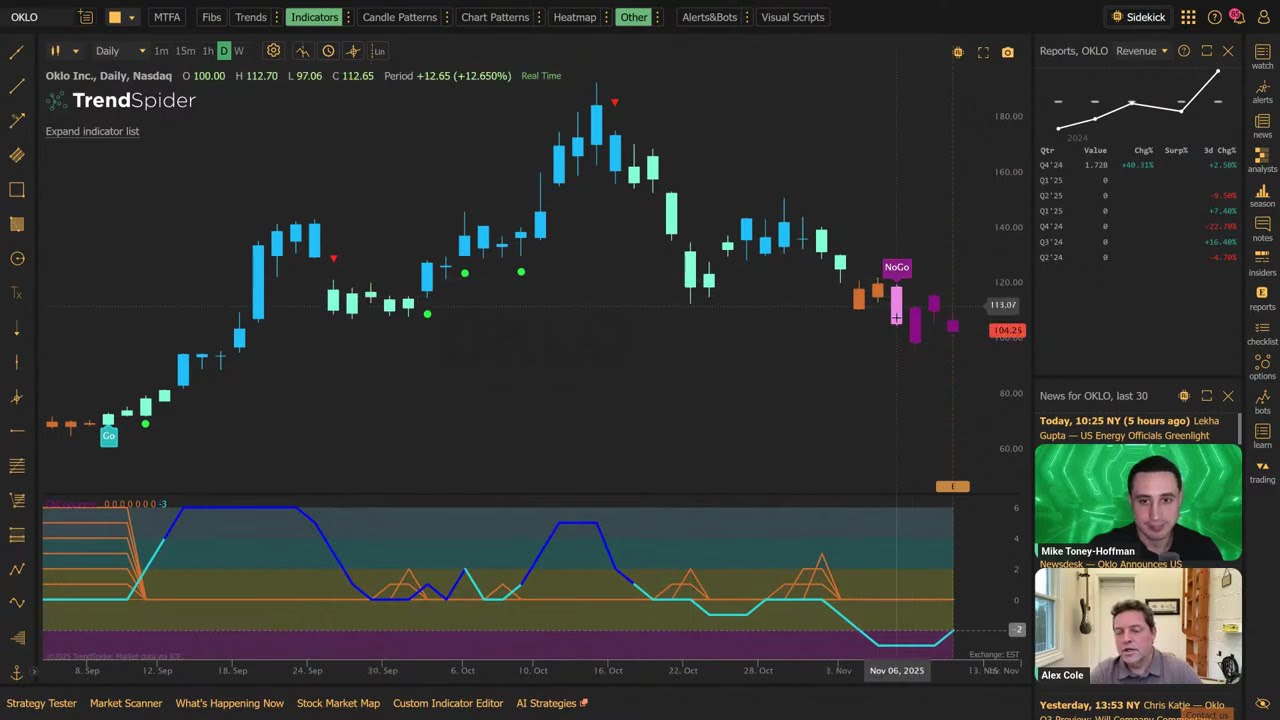The width and height of the screenshot is (1280, 720).
Task: Click the OKLO symbol input field
Action: pos(38,17)
